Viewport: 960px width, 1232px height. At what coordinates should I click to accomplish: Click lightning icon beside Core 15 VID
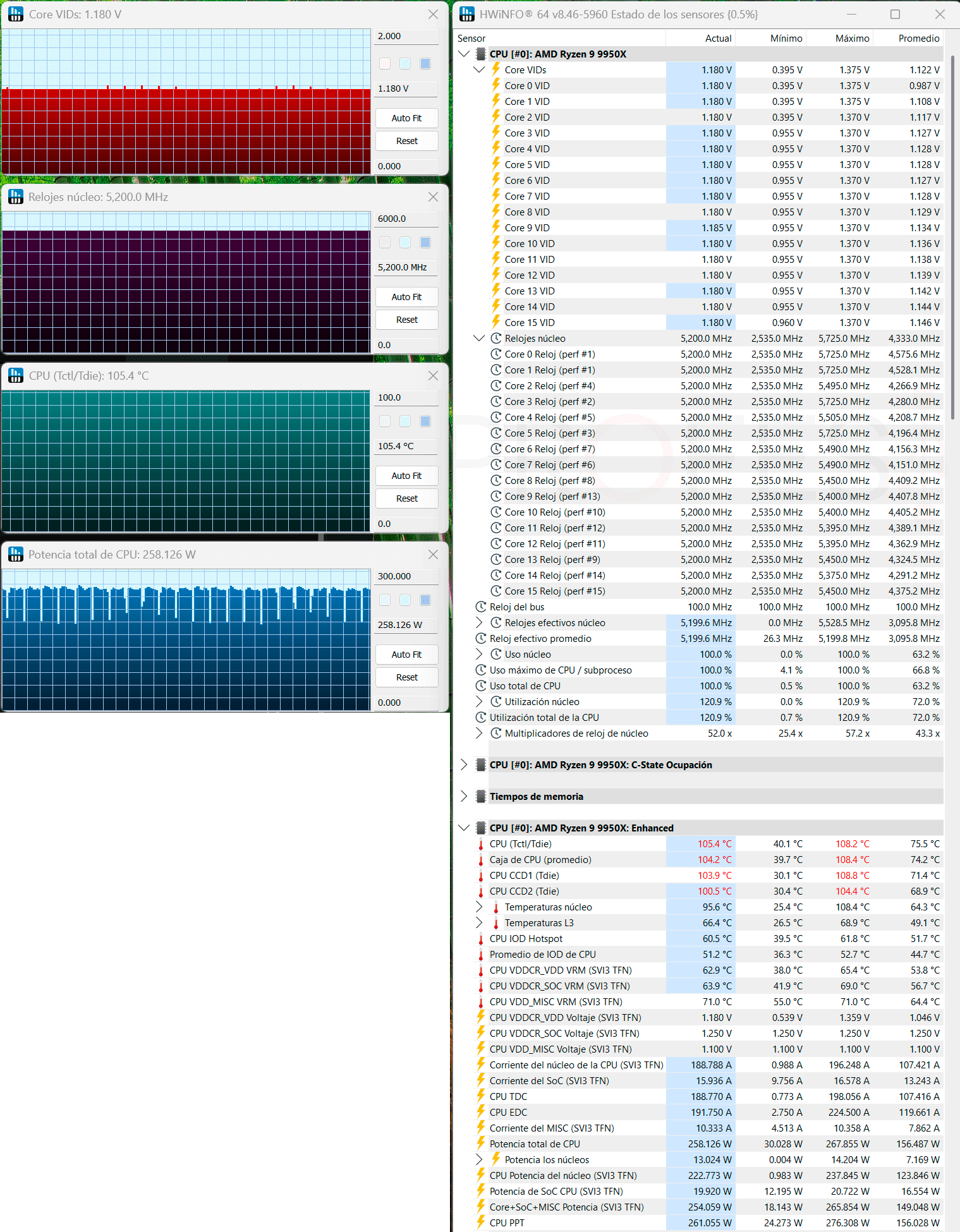[496, 322]
